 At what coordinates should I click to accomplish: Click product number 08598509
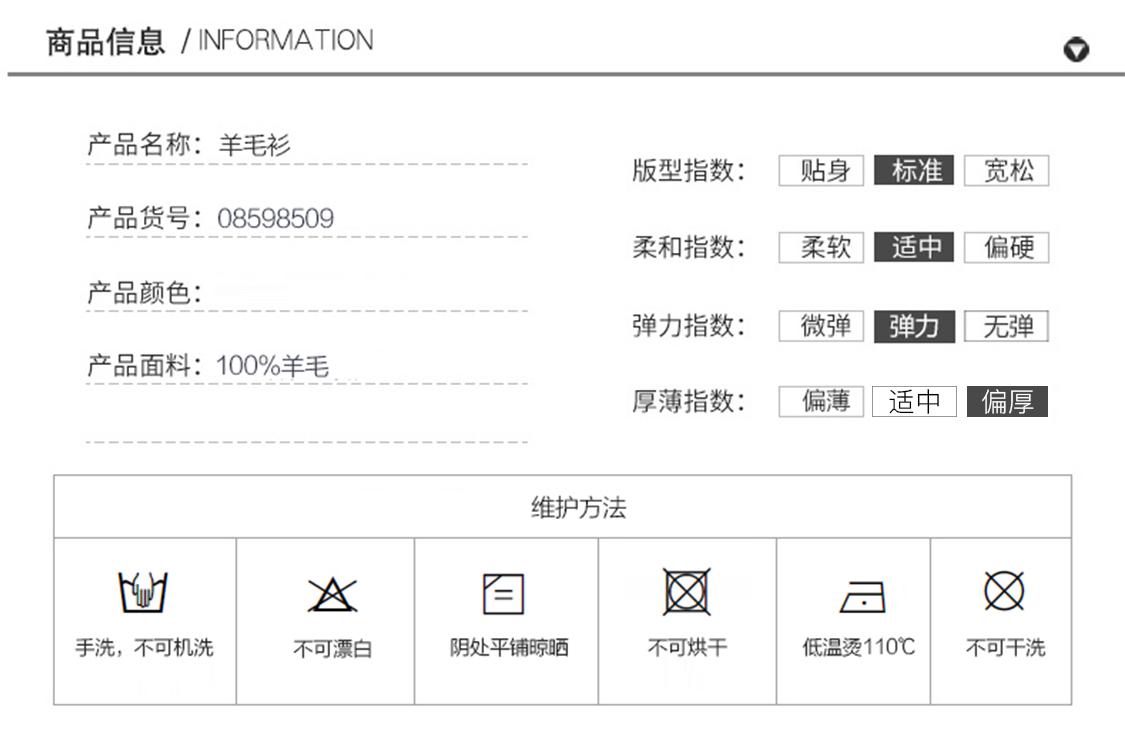point(276,218)
